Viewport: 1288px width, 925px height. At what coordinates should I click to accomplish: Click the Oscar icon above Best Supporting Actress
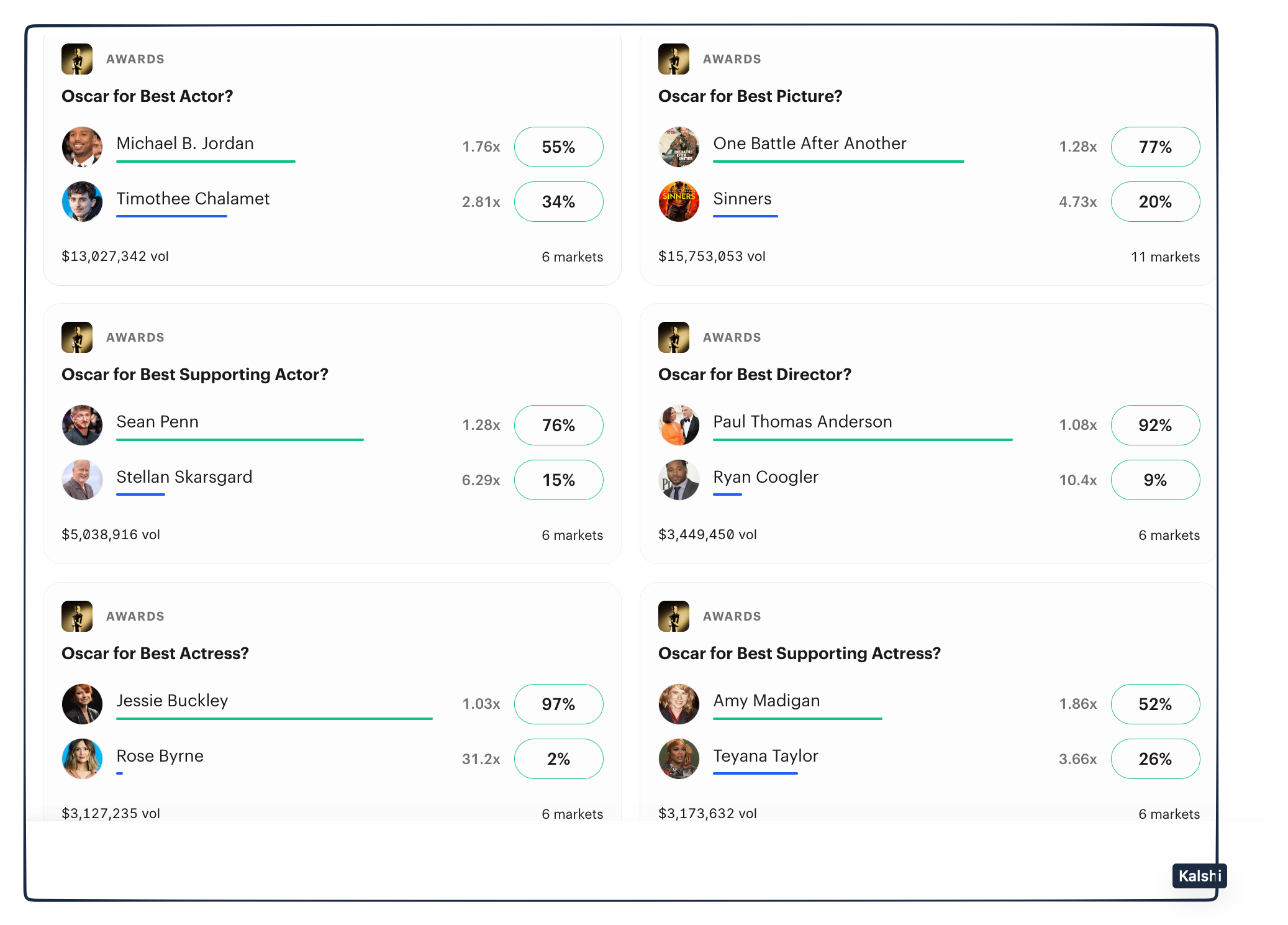pos(674,616)
